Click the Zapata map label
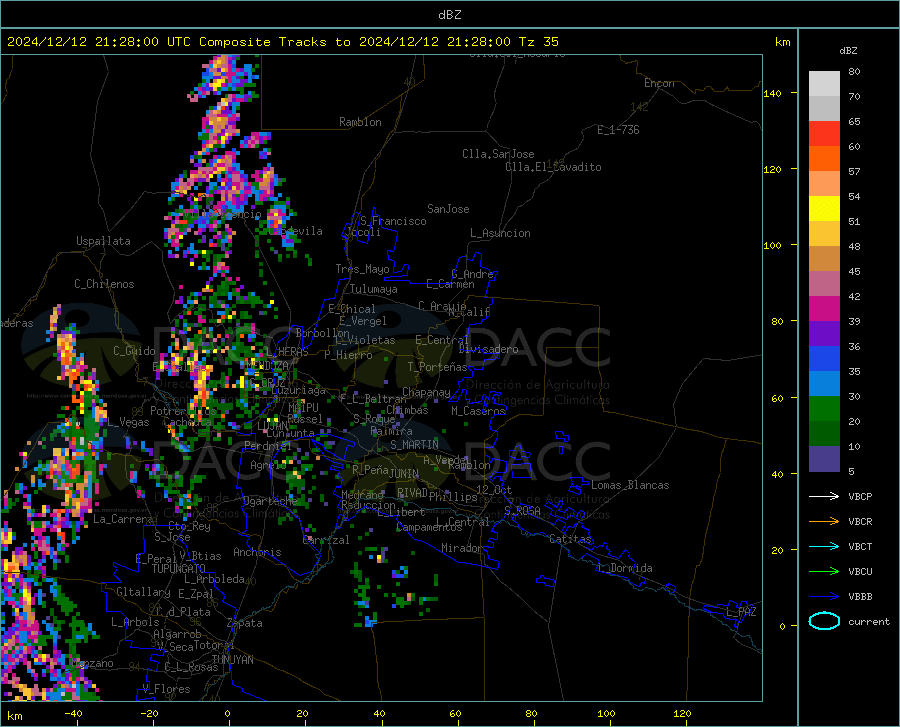900x727 pixels. tap(245, 623)
